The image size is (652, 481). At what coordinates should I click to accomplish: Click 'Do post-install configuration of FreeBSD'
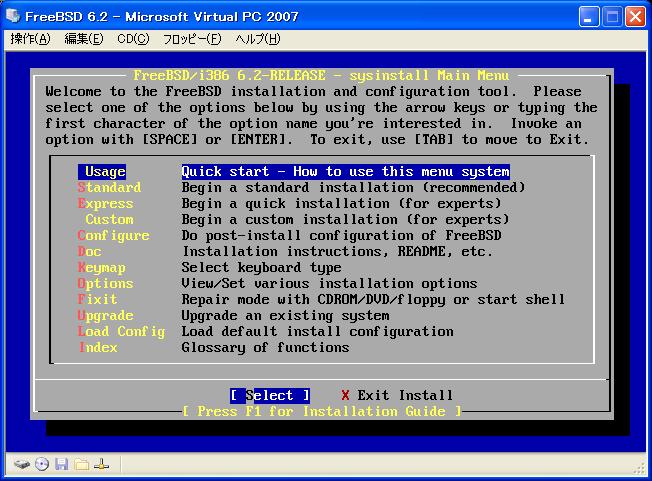pos(341,236)
